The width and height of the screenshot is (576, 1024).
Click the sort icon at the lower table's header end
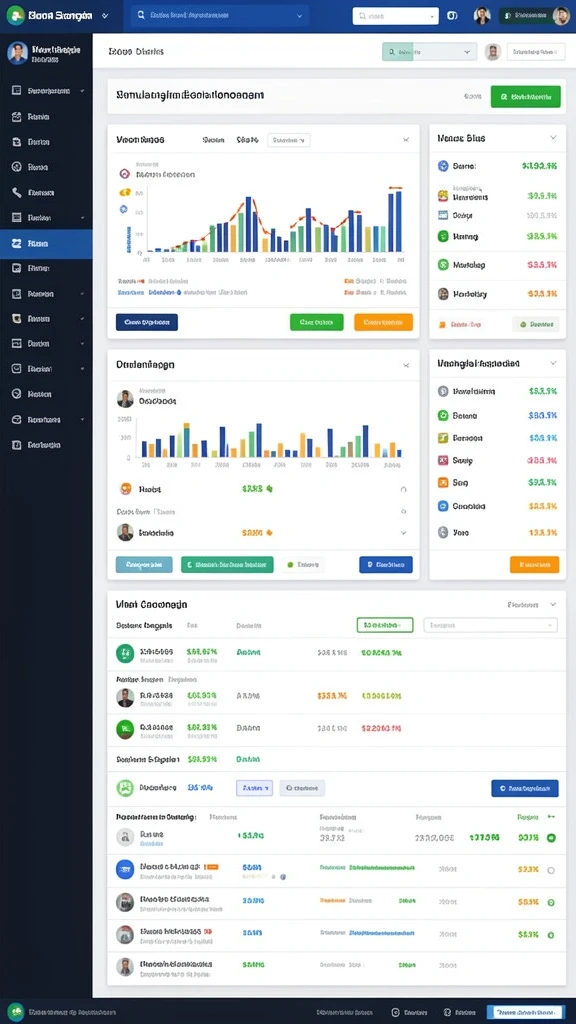pos(551,816)
